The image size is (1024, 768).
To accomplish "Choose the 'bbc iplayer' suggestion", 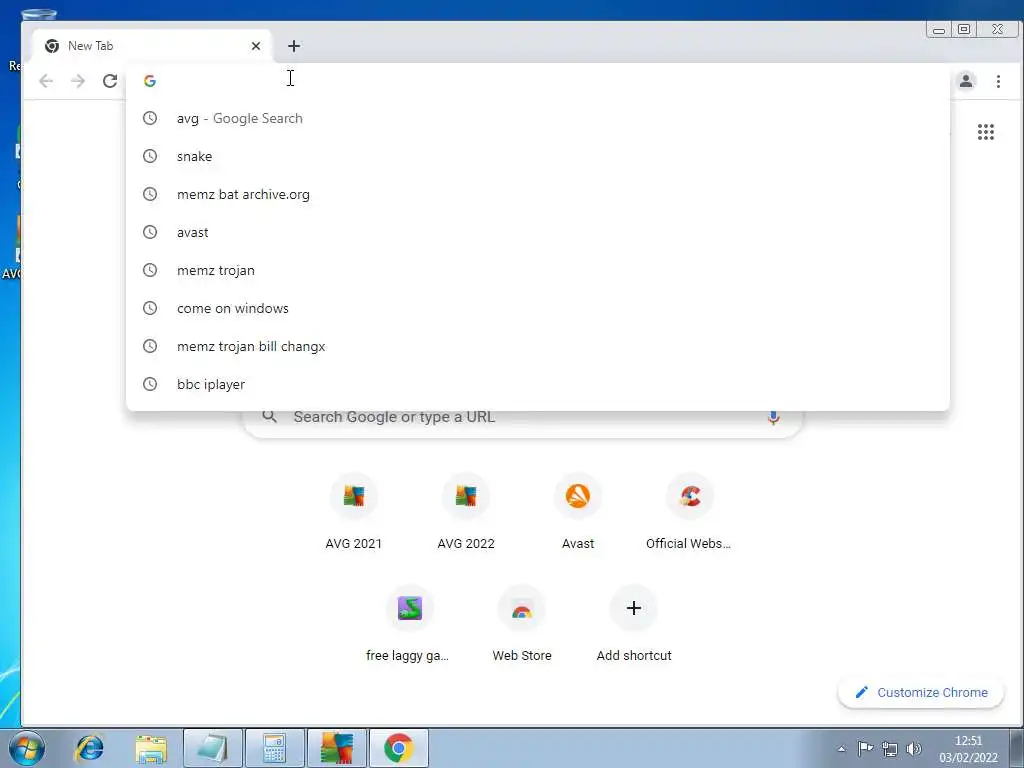I will (x=537, y=384).
